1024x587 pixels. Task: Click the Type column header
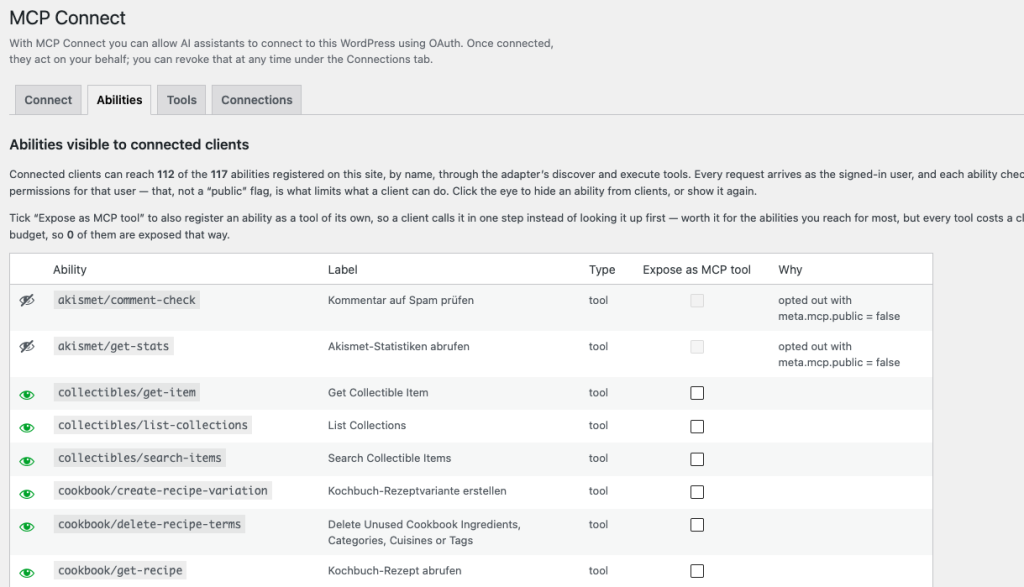(602, 270)
